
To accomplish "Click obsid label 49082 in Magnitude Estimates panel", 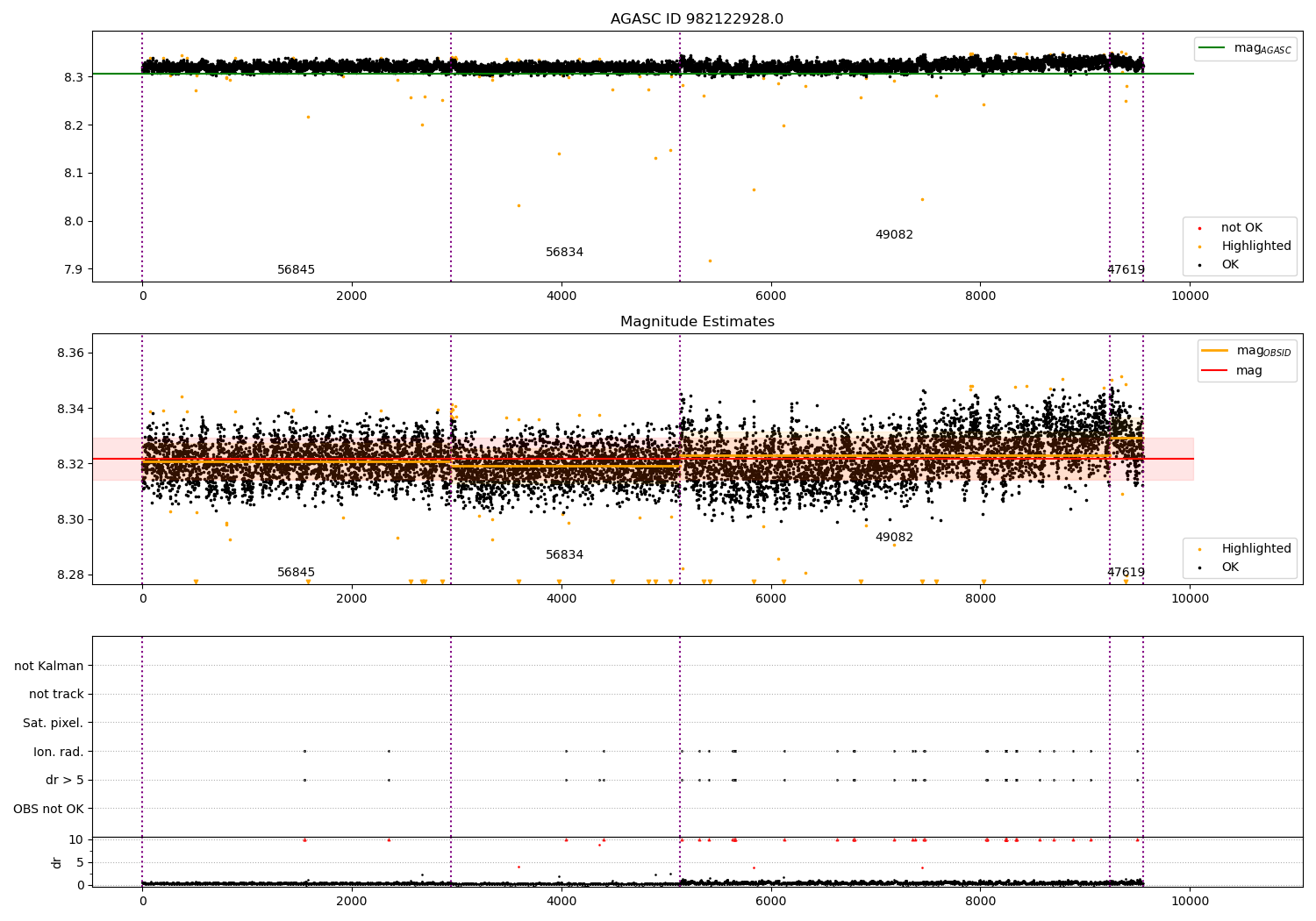I will pos(894,538).
